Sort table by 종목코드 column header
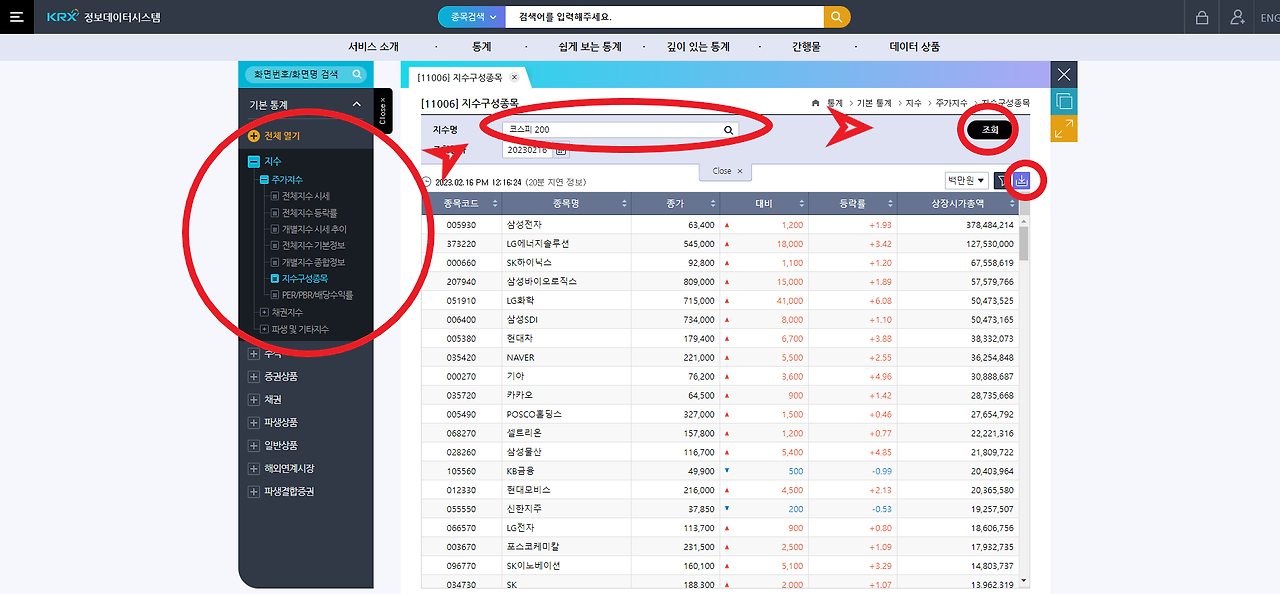Viewport: 1280px width, 594px height. point(461,204)
